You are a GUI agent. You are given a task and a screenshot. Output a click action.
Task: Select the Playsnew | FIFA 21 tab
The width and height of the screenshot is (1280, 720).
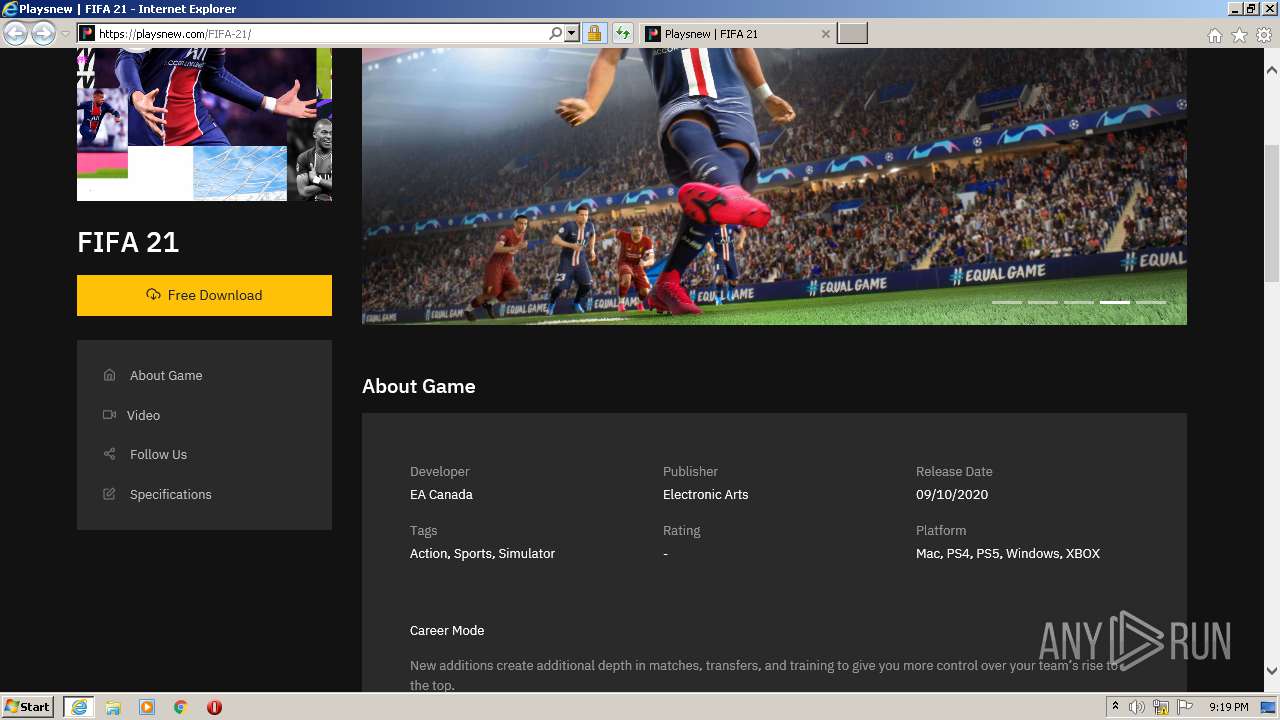click(x=738, y=33)
